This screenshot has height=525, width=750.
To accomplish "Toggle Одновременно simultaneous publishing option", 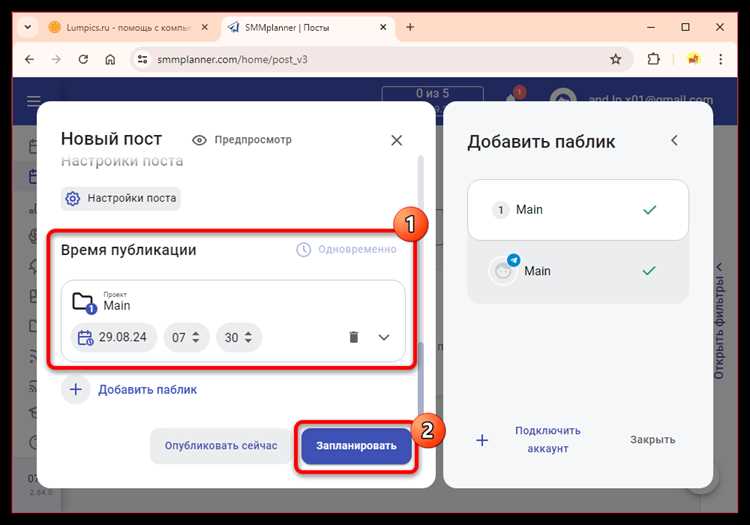I will pos(347,249).
